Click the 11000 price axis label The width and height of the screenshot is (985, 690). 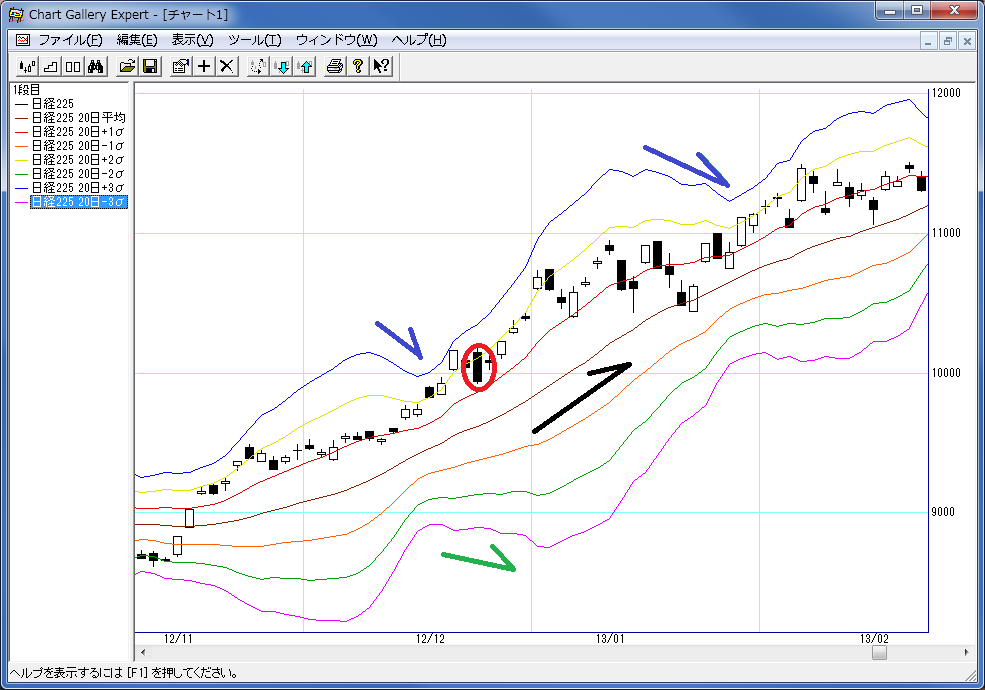point(946,233)
